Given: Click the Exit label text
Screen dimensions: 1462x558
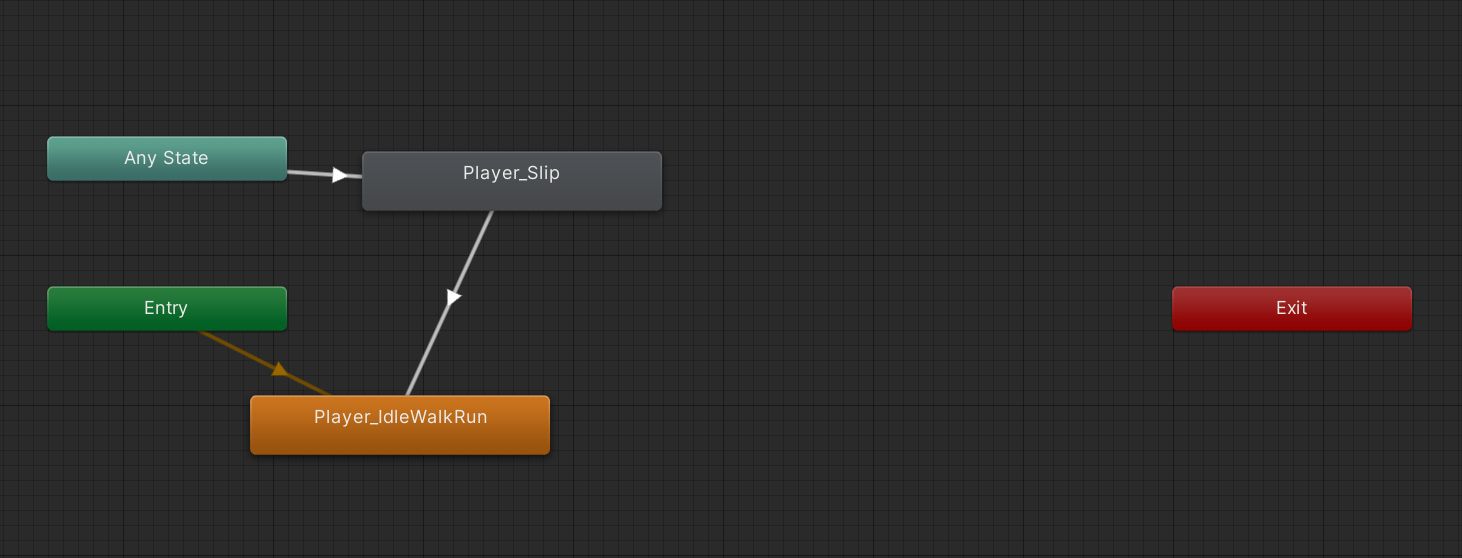Looking at the screenshot, I should 1291,308.
